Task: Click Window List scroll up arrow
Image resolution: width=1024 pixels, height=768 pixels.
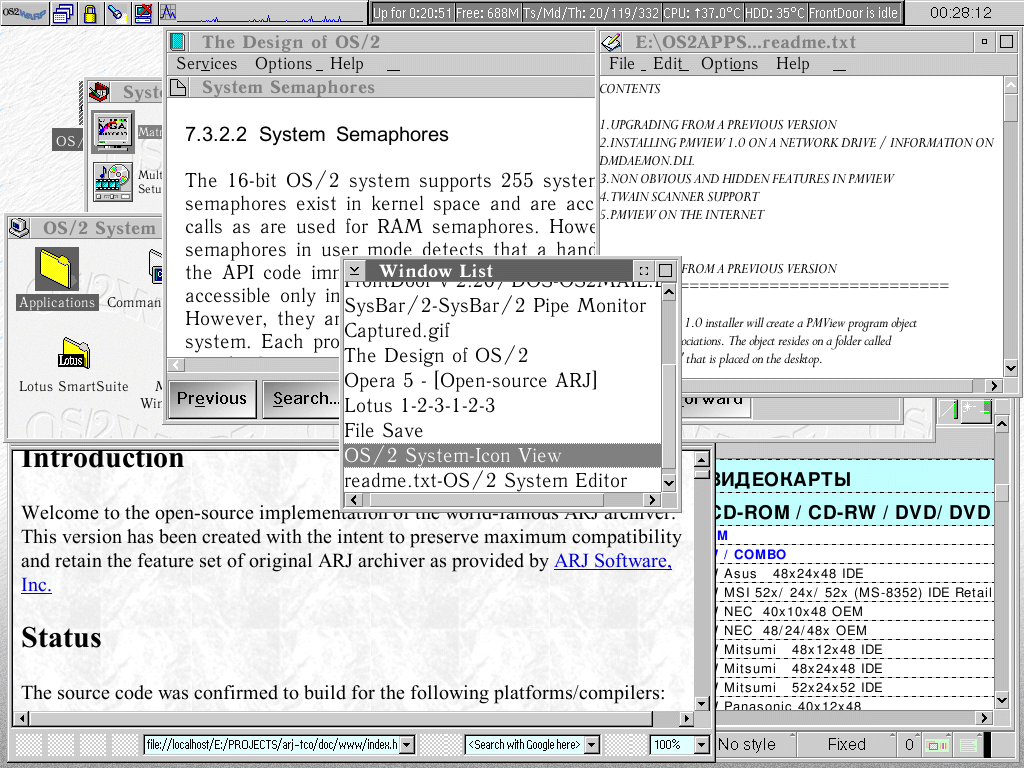Action: tap(669, 292)
